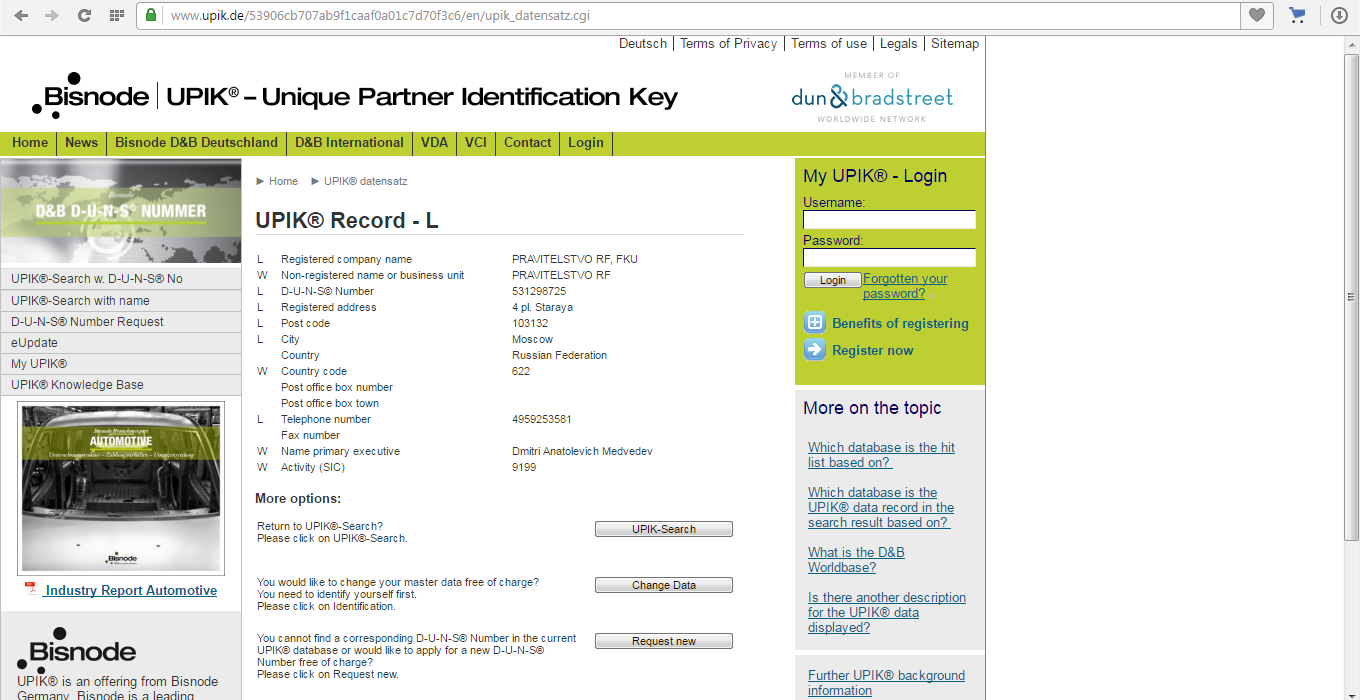Open the Login nav tab
Screen dimensions: 1360x700
pyautogui.click(x=585, y=142)
